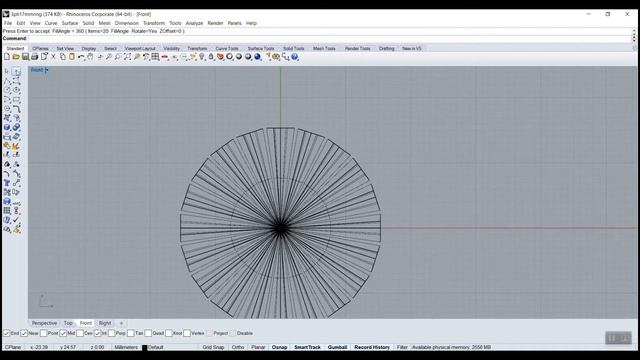This screenshot has height=360, width=640.
Task: Open the Curve menu
Action: (x=51, y=23)
